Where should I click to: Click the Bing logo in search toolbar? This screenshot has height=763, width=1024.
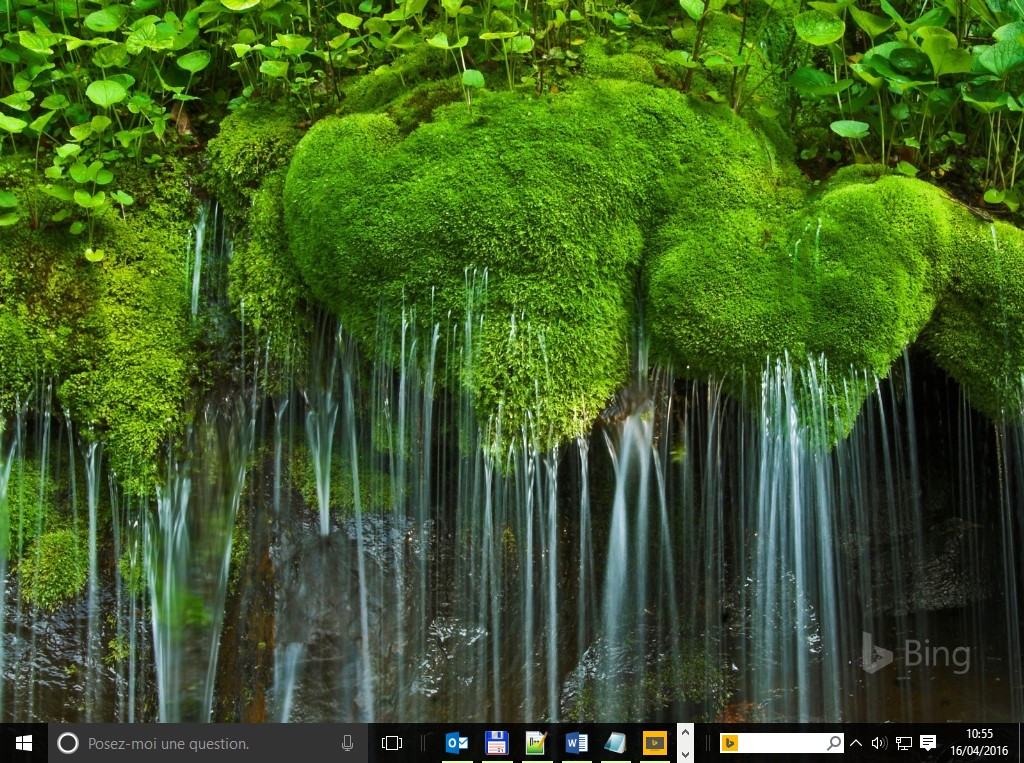click(730, 743)
